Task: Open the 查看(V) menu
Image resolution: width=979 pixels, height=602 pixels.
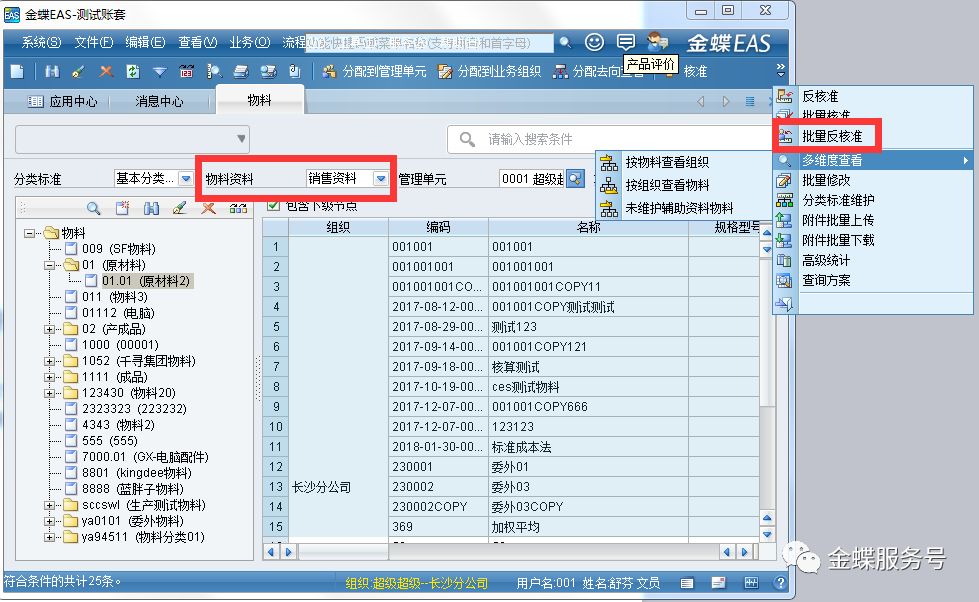Action: [197, 42]
